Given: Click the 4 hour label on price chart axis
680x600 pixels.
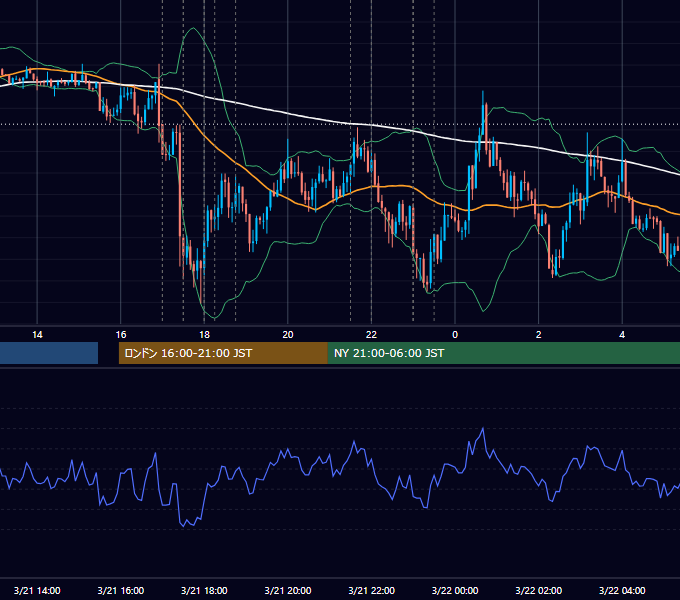Looking at the screenshot, I should pyautogui.click(x=622, y=335).
